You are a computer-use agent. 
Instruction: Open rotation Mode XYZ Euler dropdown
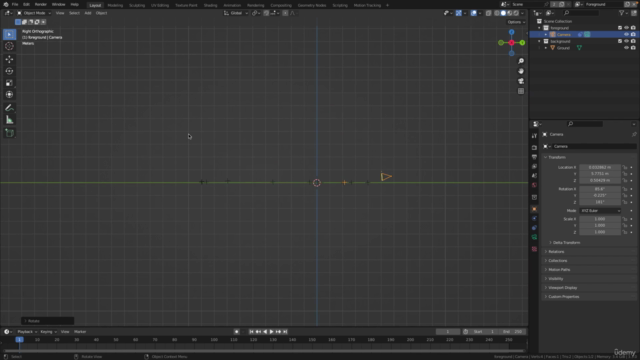tap(600, 211)
